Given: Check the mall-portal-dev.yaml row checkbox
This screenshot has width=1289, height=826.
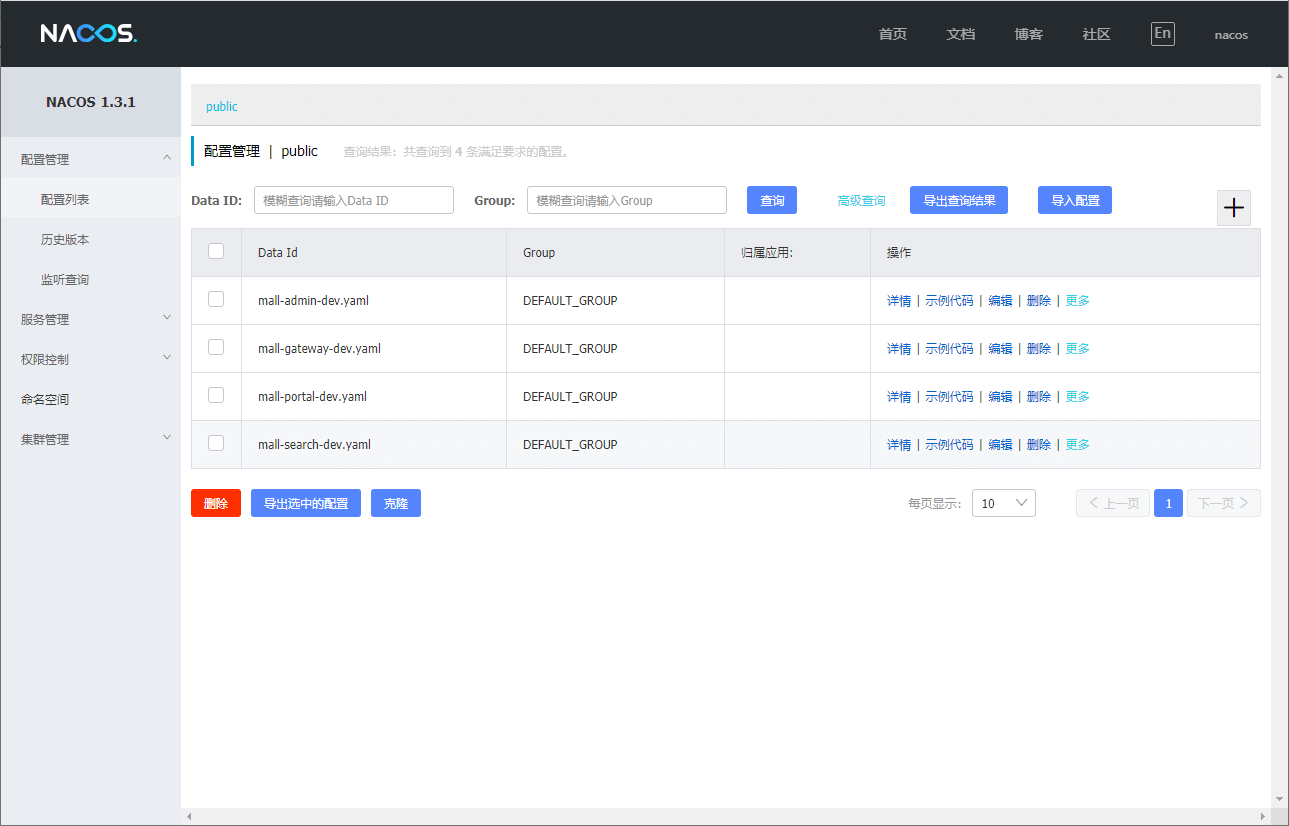Looking at the screenshot, I should (x=216, y=395).
